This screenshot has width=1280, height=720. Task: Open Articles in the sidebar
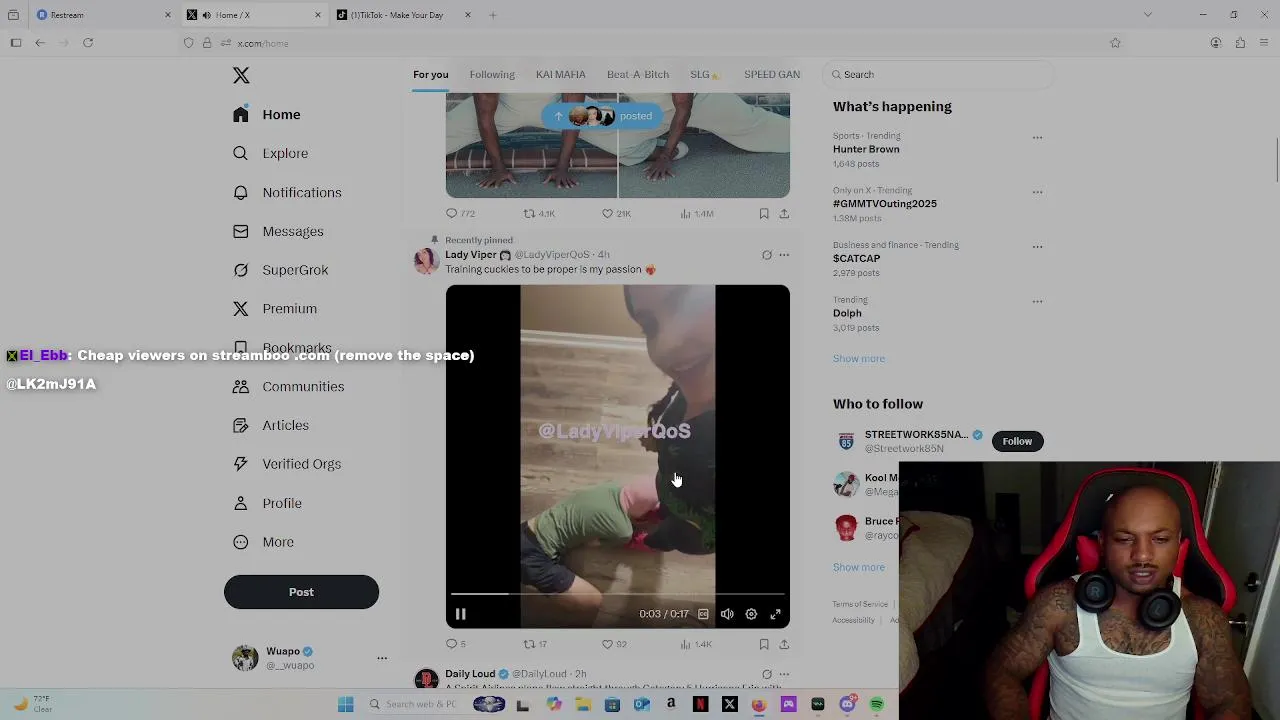(x=271, y=425)
